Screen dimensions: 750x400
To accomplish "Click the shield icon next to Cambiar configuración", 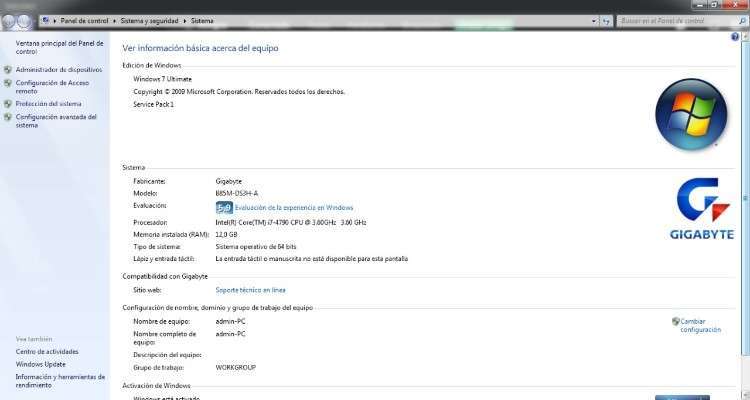I will point(676,322).
